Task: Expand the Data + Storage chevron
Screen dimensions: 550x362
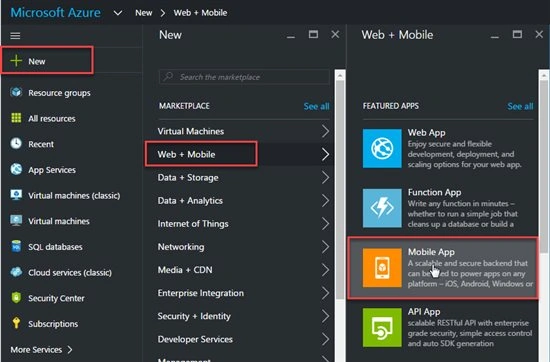Action: click(326, 177)
